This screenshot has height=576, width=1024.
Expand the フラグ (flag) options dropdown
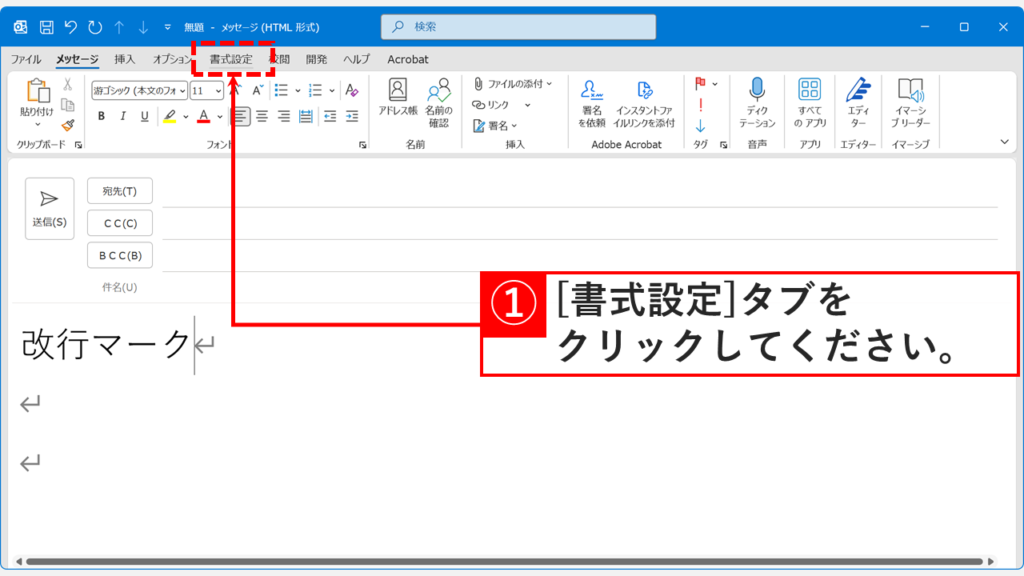tap(714, 85)
